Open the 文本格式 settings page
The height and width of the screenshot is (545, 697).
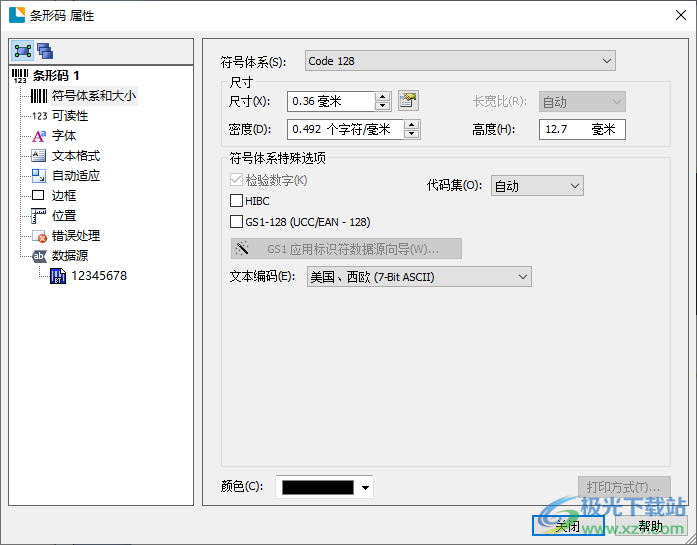[x=76, y=156]
